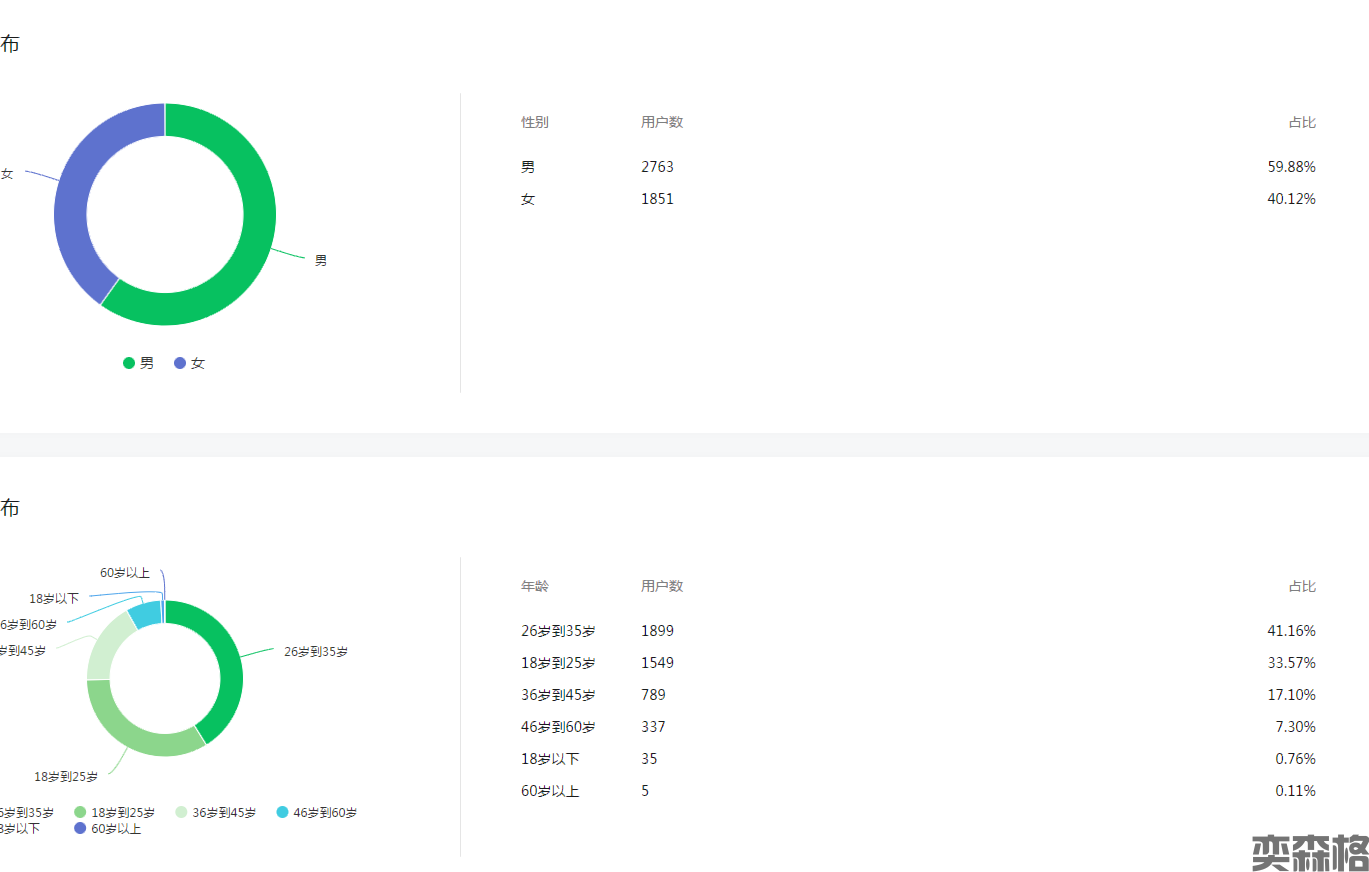Toggle the 男 legend item below gender chart
The width and height of the screenshot is (1369, 872).
138,363
